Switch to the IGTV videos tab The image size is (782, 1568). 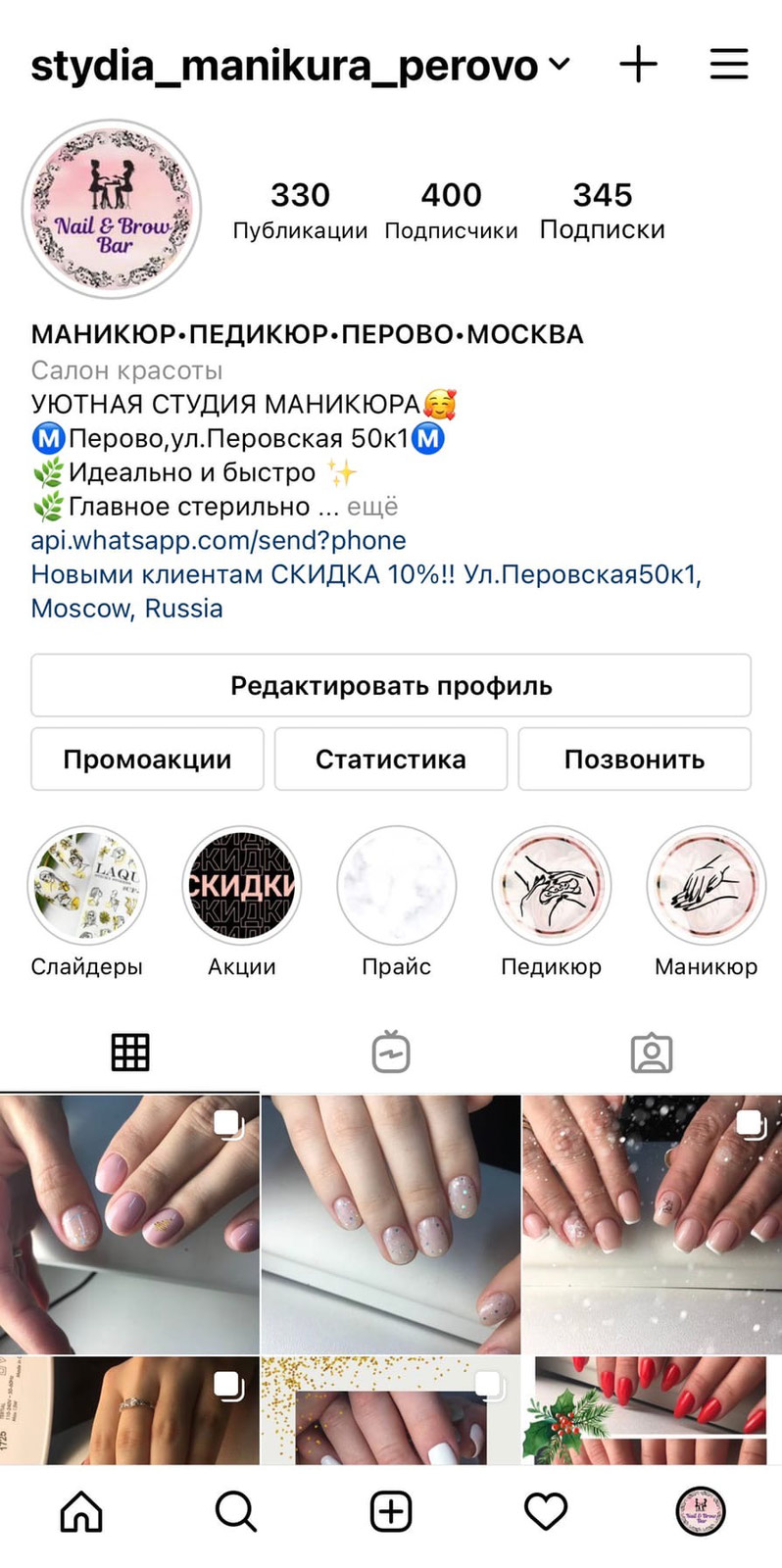[x=391, y=1053]
